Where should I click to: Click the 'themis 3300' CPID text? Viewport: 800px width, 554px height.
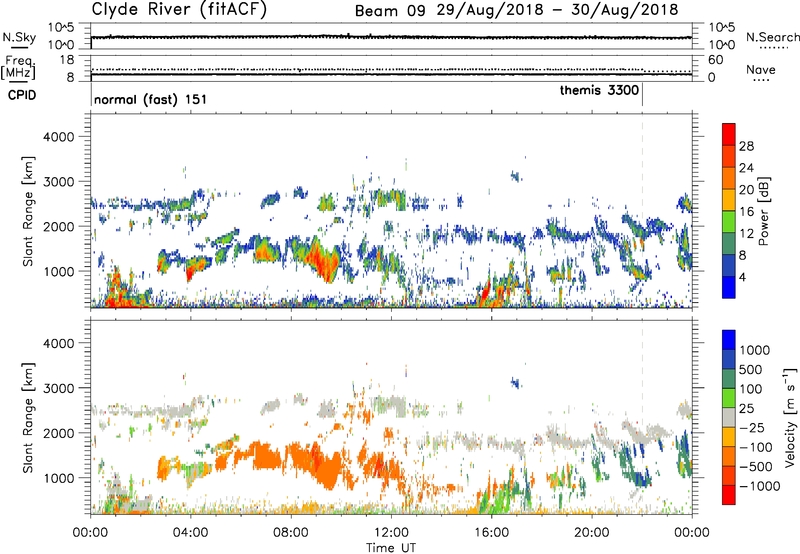tap(599, 90)
